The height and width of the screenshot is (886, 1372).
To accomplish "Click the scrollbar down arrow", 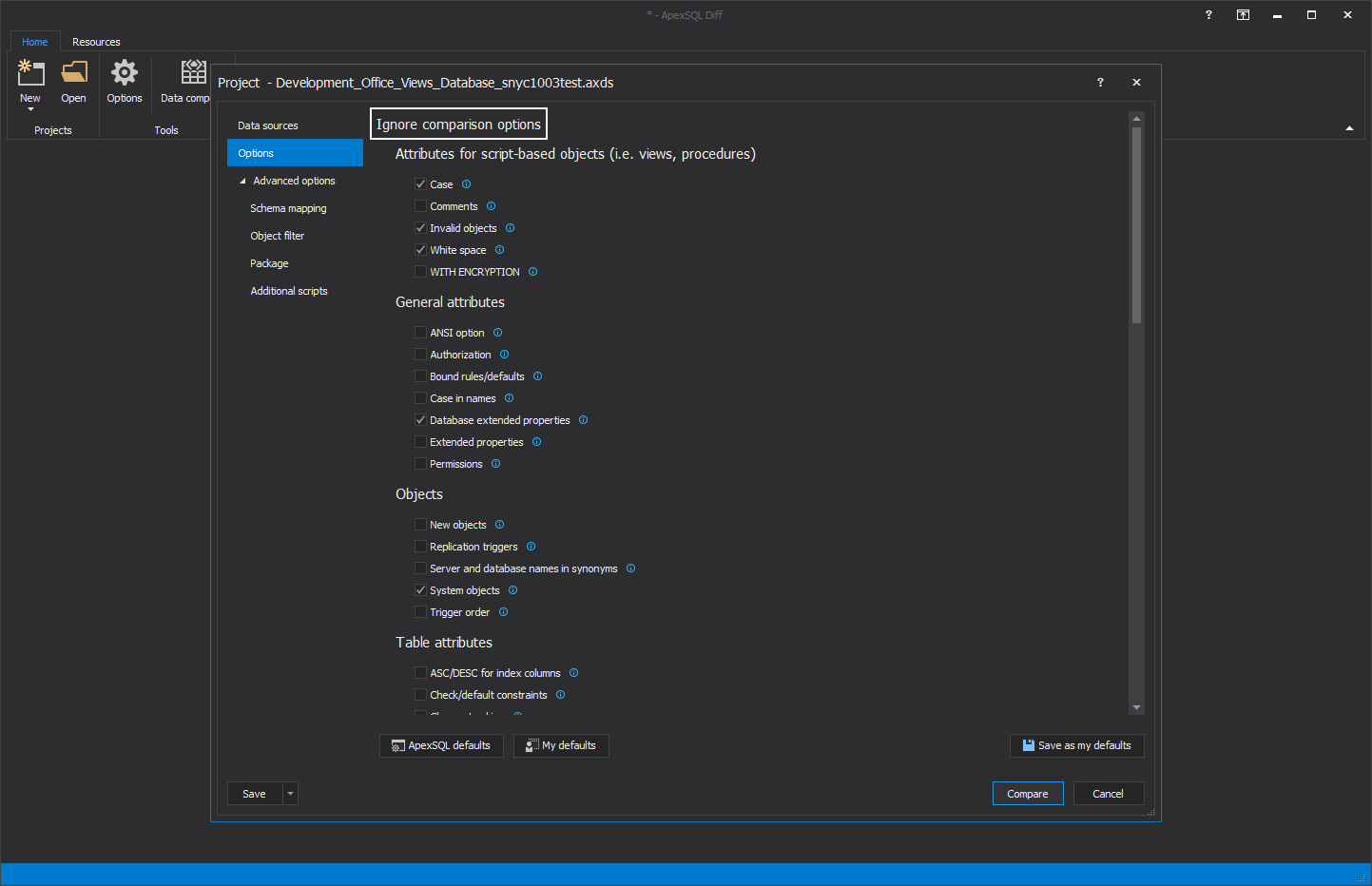I will [x=1136, y=707].
